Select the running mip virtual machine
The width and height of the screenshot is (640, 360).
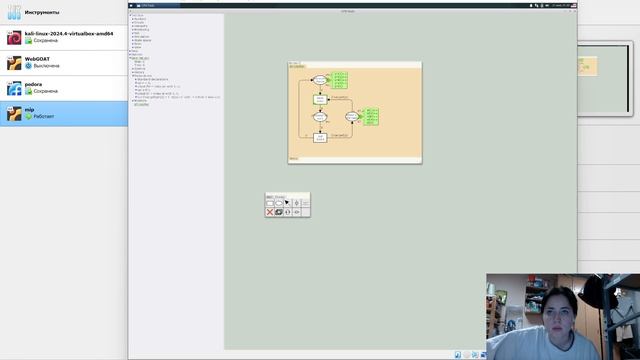click(x=64, y=113)
